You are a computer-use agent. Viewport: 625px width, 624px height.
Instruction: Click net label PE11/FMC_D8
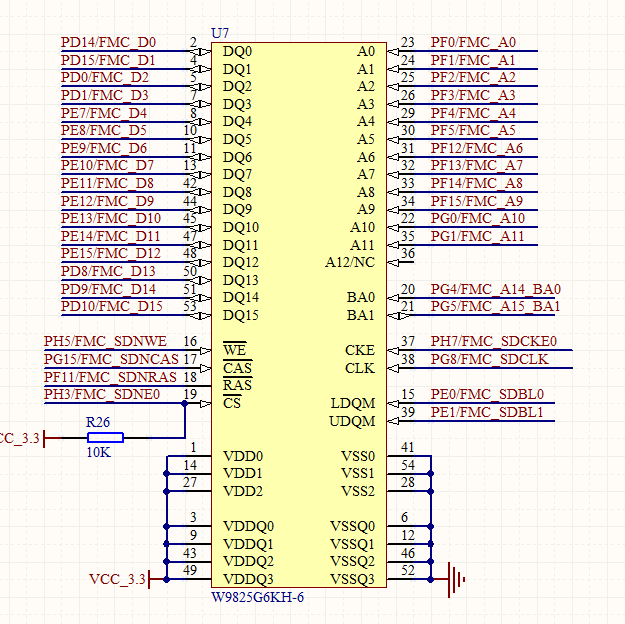pyautogui.click(x=108, y=183)
